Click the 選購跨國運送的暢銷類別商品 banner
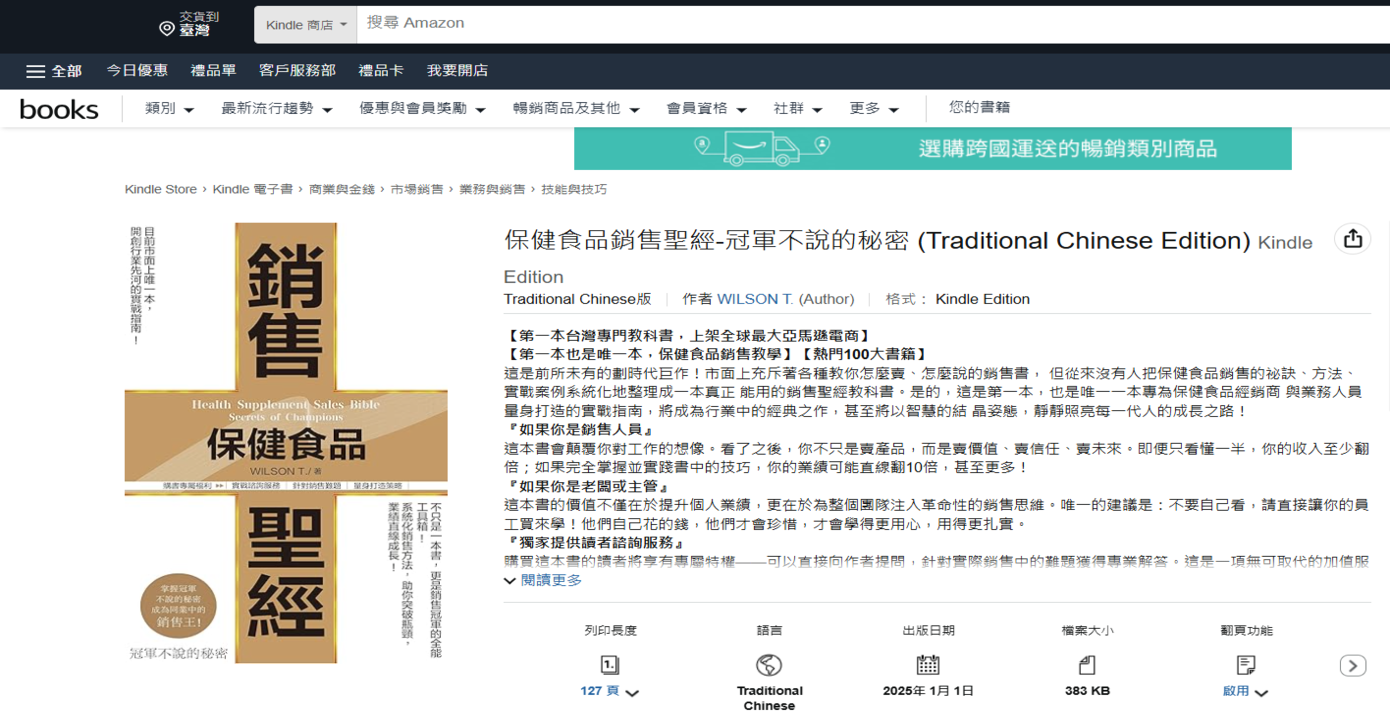Viewport: 1390px width, 720px height. coord(933,149)
